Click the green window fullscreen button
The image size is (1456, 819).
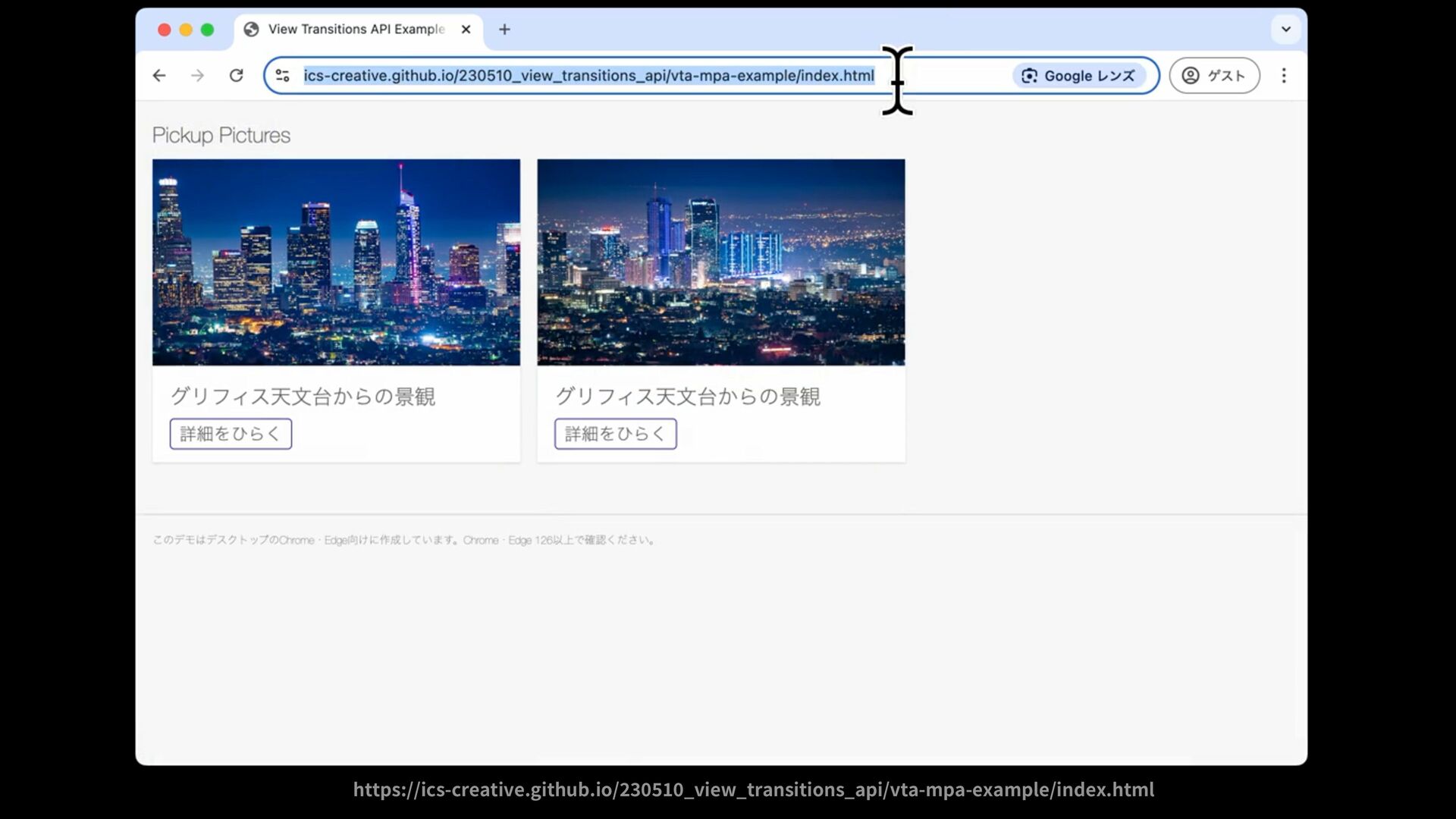207,30
